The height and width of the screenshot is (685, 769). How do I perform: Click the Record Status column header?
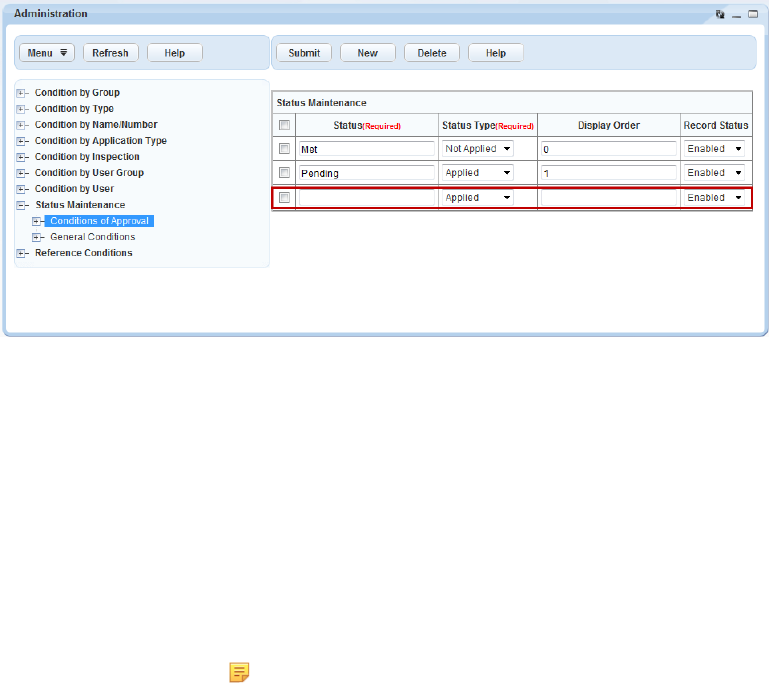[x=716, y=126]
